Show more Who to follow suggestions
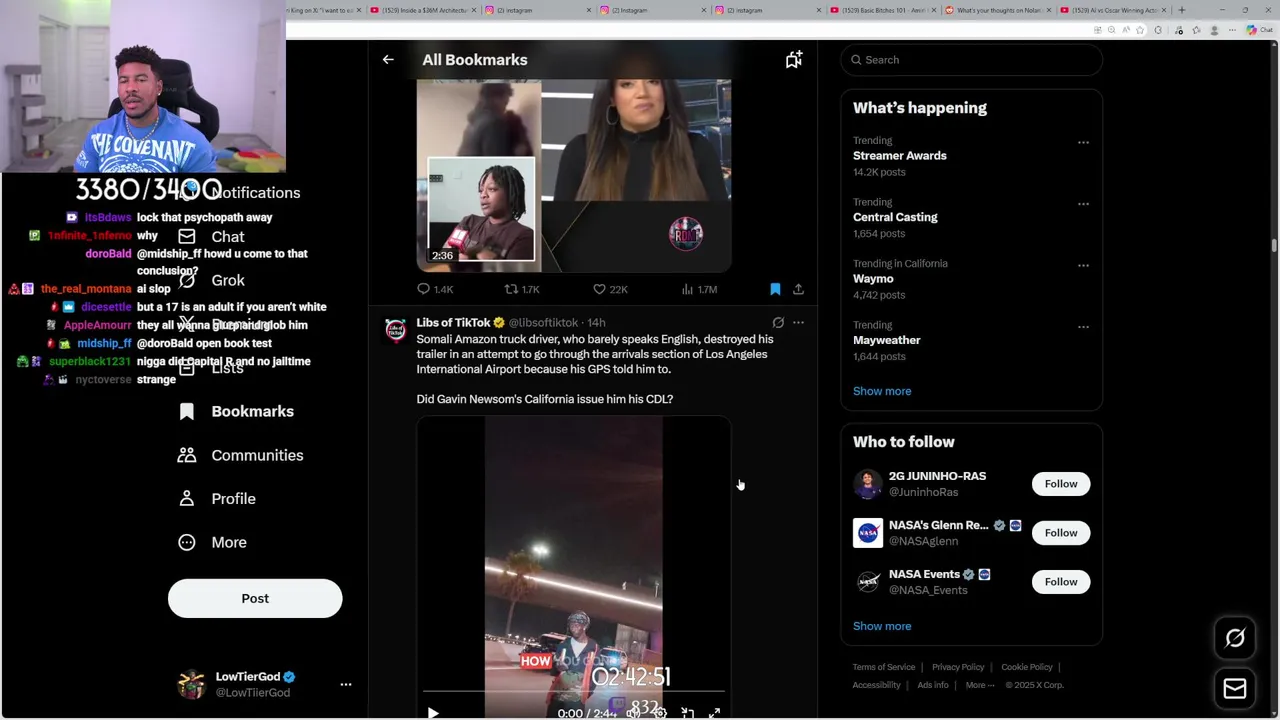 882,626
